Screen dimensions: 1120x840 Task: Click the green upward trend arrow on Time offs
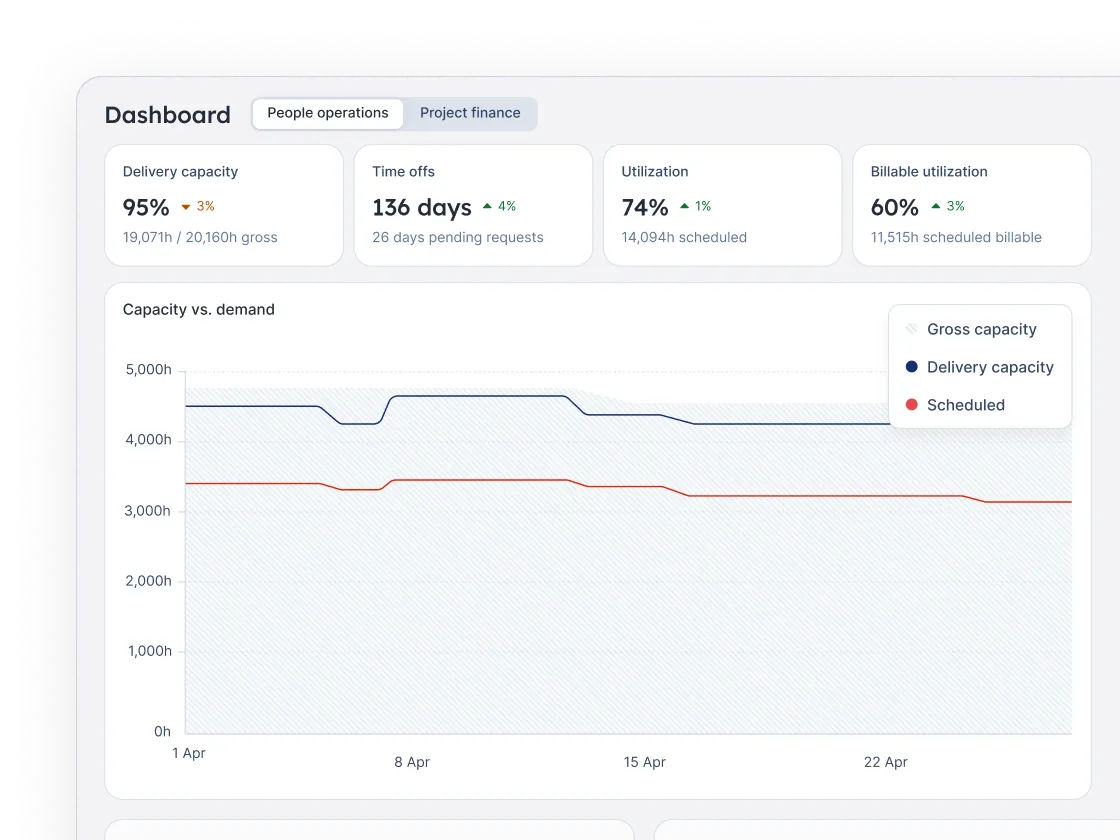coord(487,205)
